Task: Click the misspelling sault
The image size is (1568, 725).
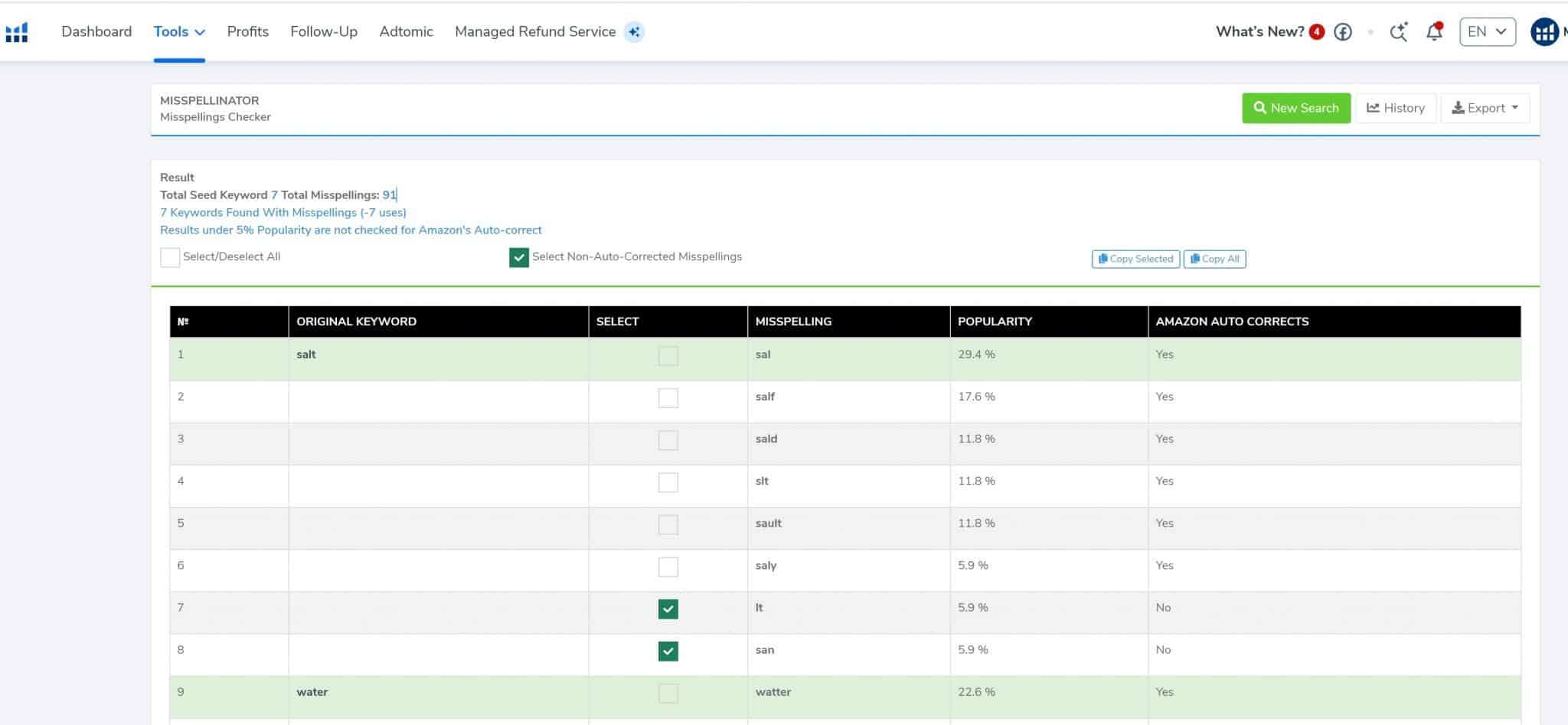Action: click(769, 524)
